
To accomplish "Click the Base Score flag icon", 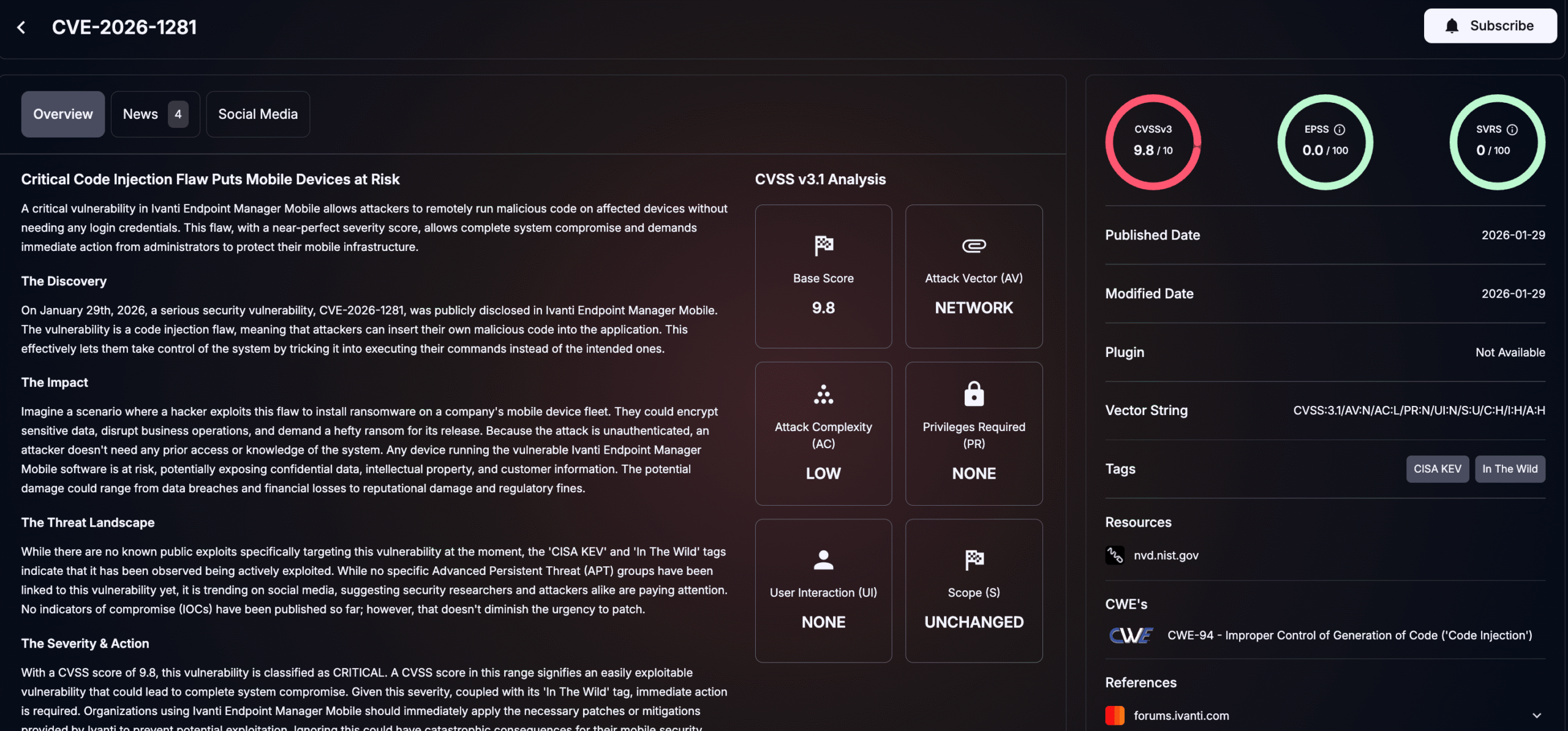I will pos(824,246).
